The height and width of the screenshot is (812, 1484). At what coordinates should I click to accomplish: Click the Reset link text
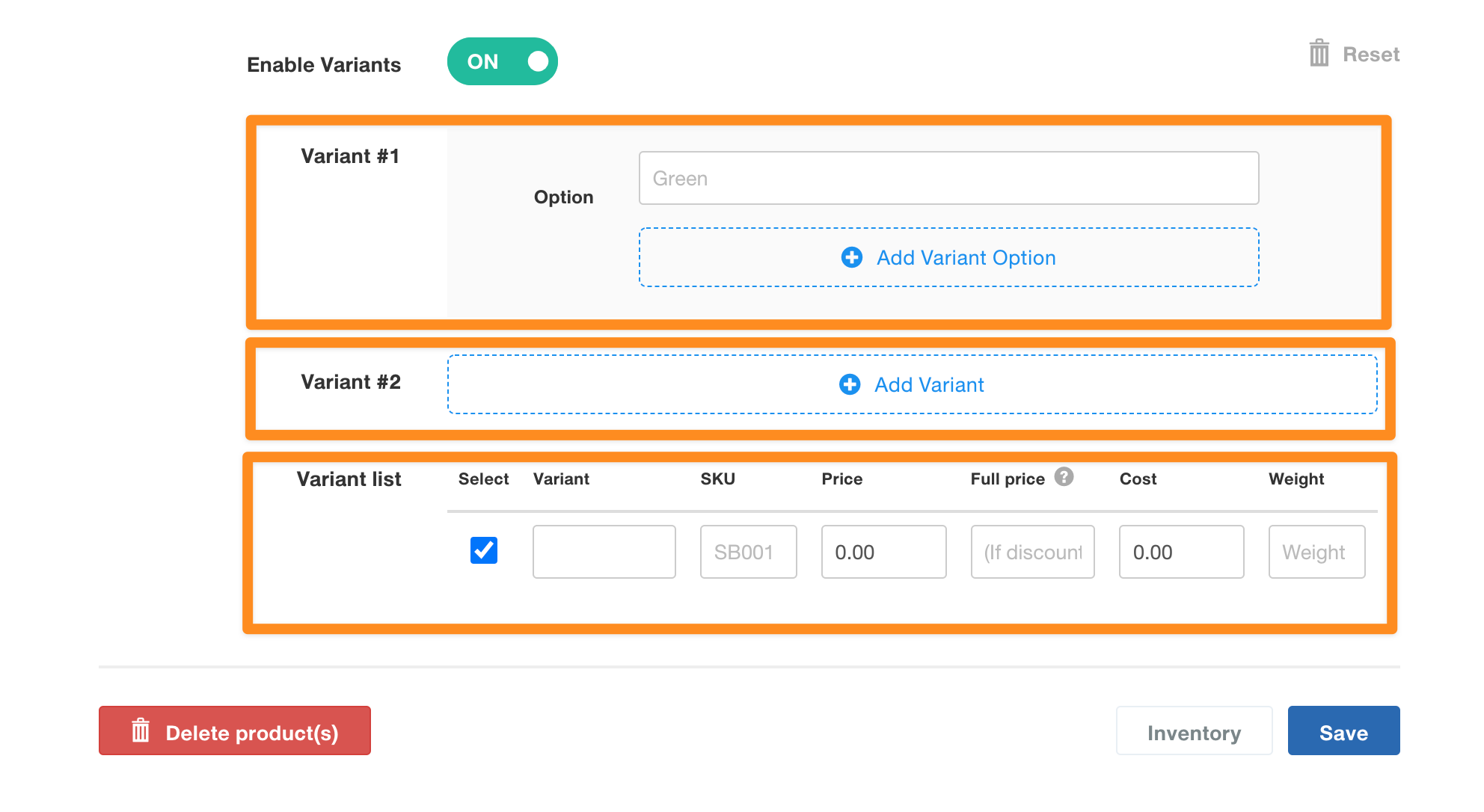[x=1370, y=55]
